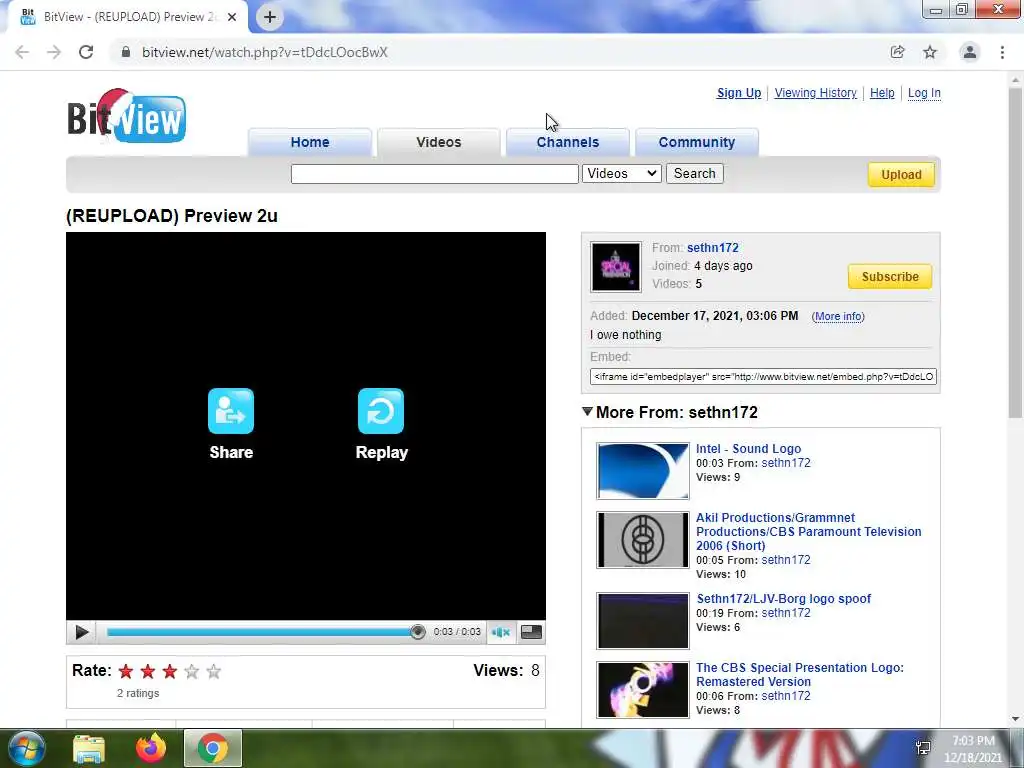Viewport: 1024px width, 768px height.
Task: Open the Intel - Sound Logo title link
Action: coord(748,449)
